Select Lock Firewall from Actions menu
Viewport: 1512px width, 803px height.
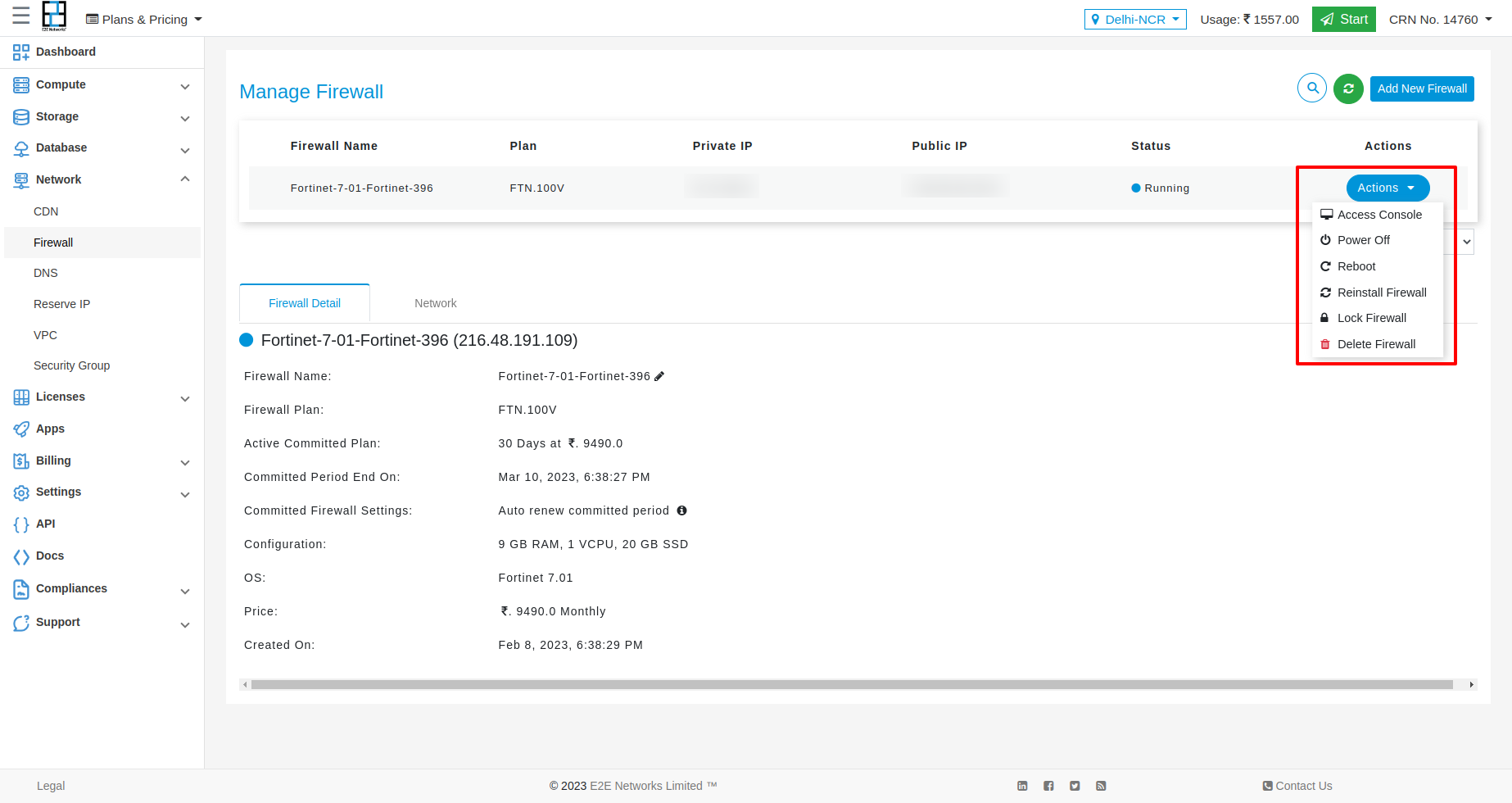pyautogui.click(x=1377, y=318)
